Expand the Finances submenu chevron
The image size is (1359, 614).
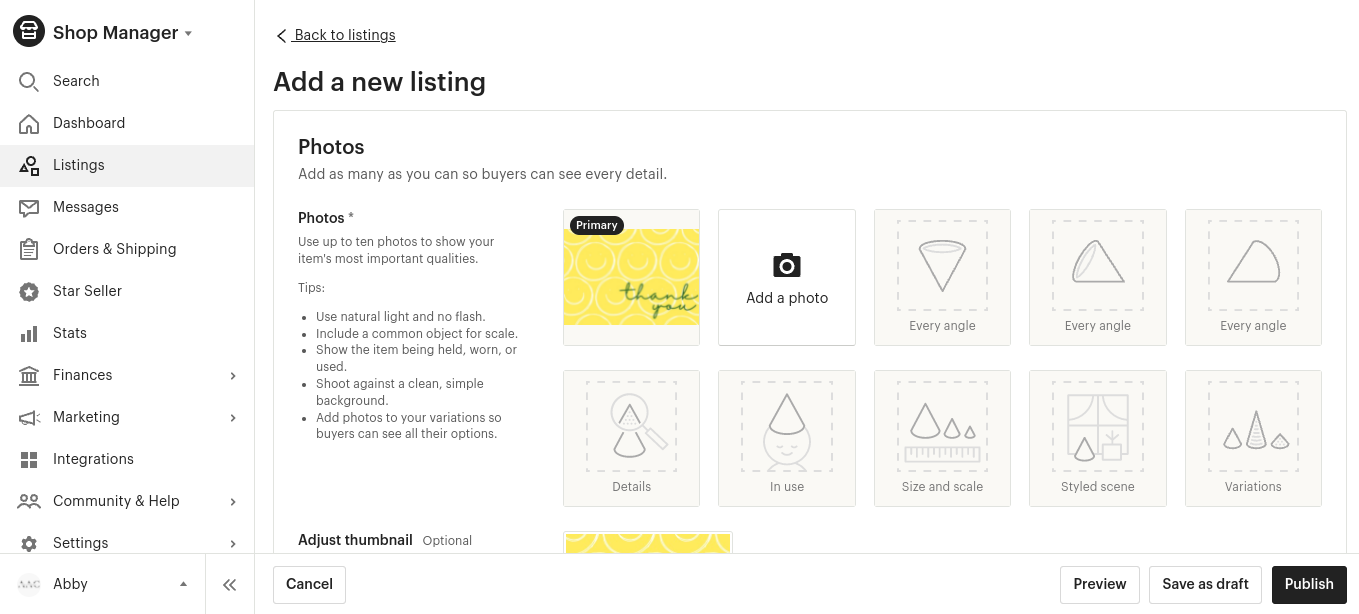(233, 375)
